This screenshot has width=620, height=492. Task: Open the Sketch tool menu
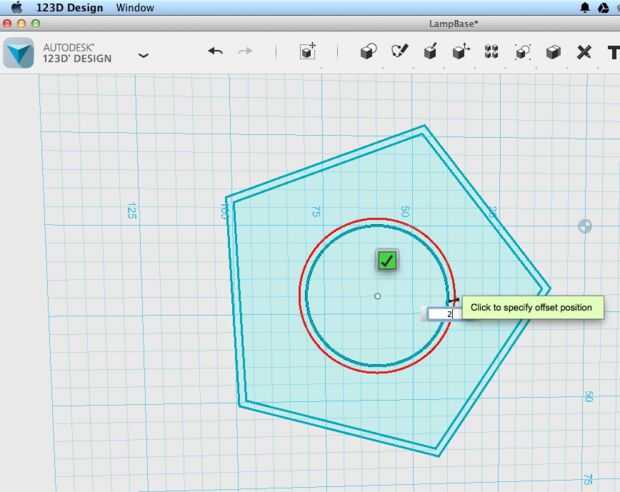click(399, 51)
